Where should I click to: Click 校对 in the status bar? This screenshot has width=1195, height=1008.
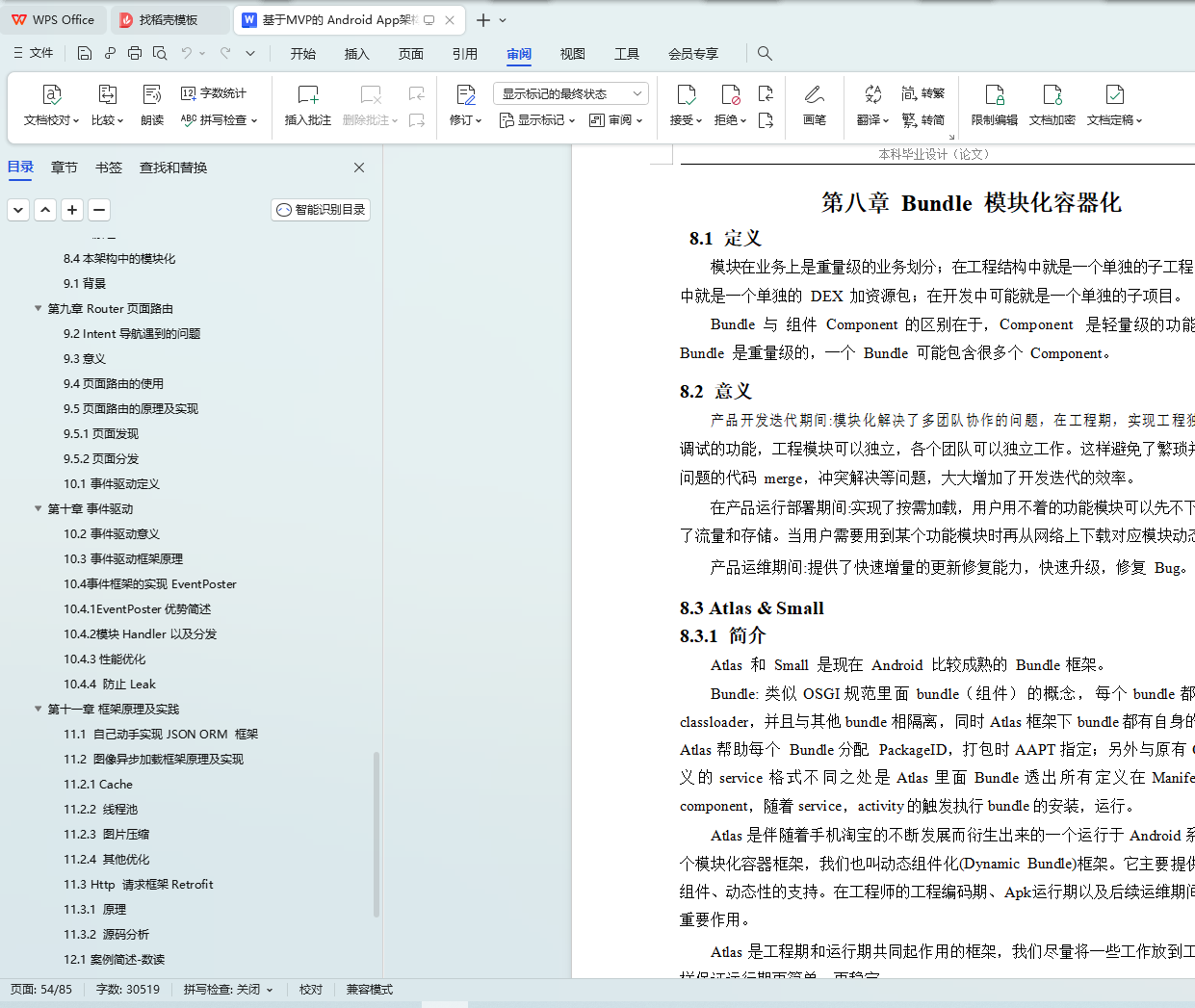point(310,989)
